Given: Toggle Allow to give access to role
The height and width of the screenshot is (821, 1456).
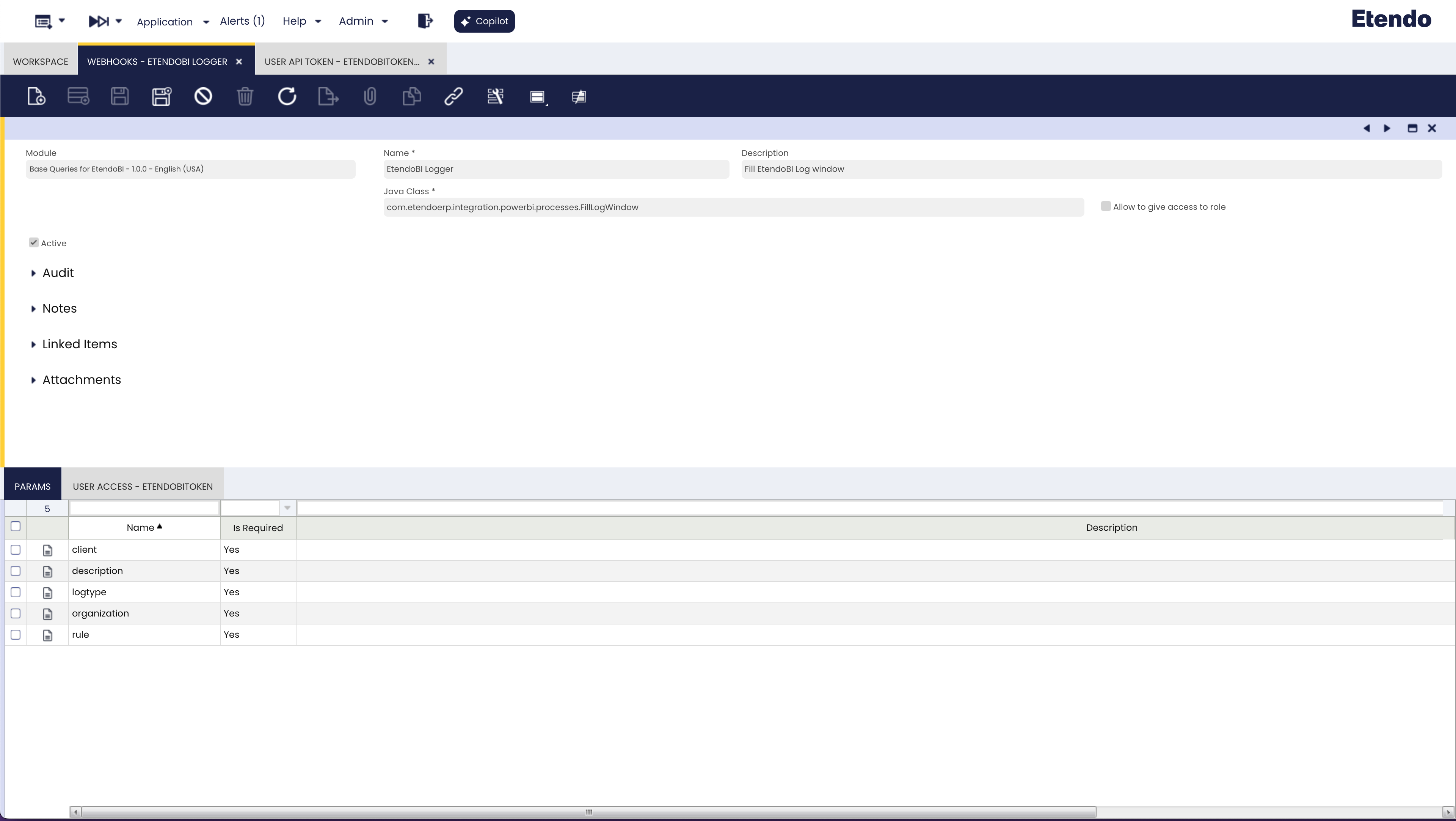Looking at the screenshot, I should [1106, 206].
